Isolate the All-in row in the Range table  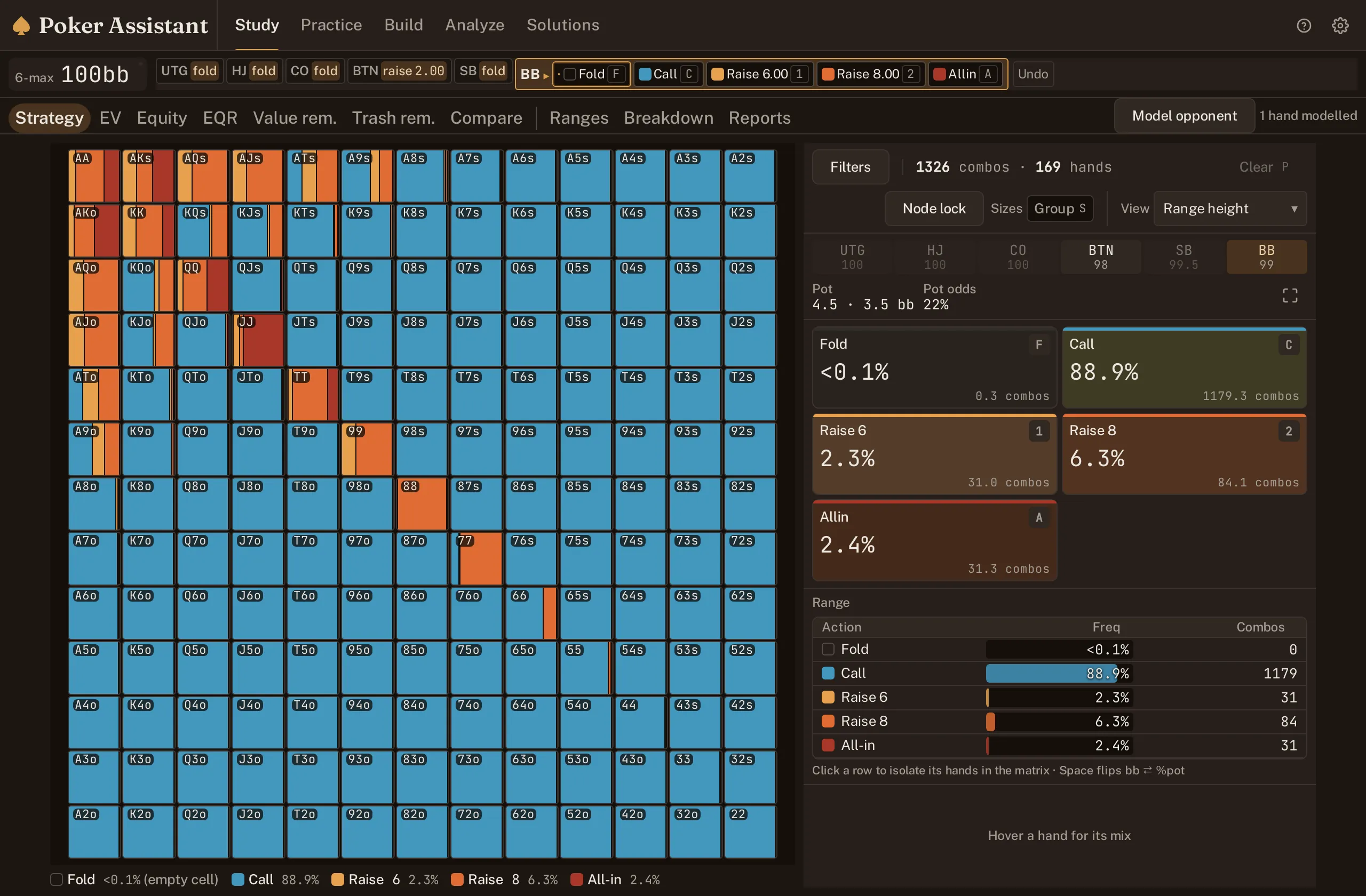coord(1059,745)
